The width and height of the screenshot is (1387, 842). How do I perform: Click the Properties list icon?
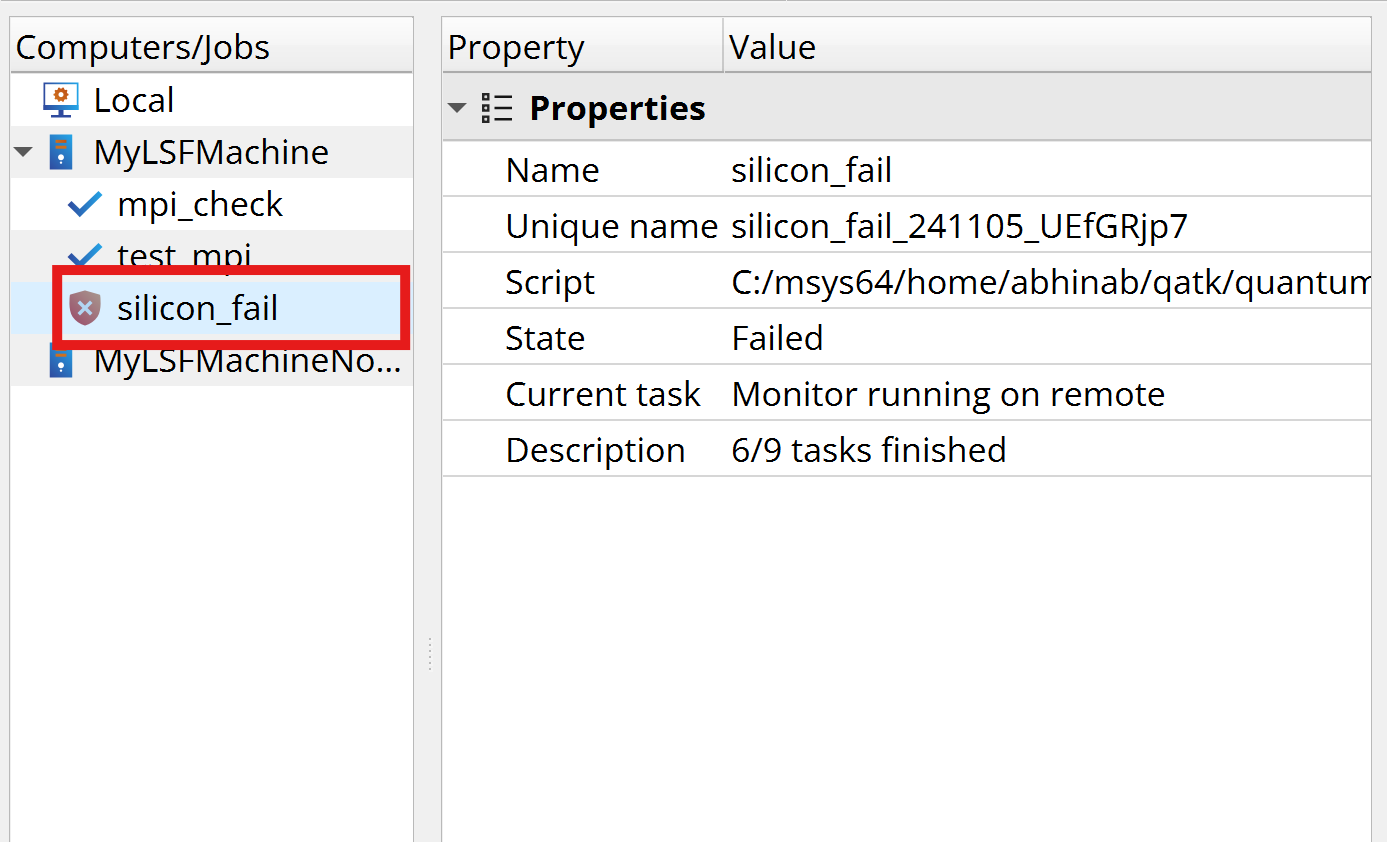(496, 108)
